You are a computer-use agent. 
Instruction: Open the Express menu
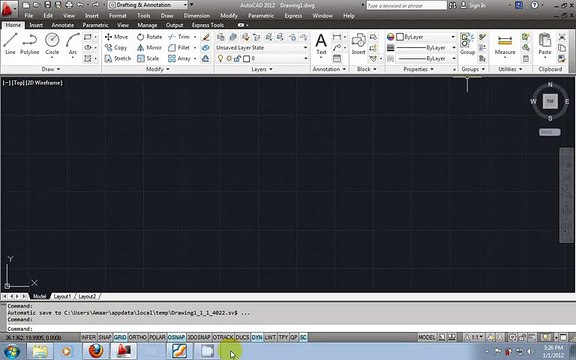(x=293, y=16)
